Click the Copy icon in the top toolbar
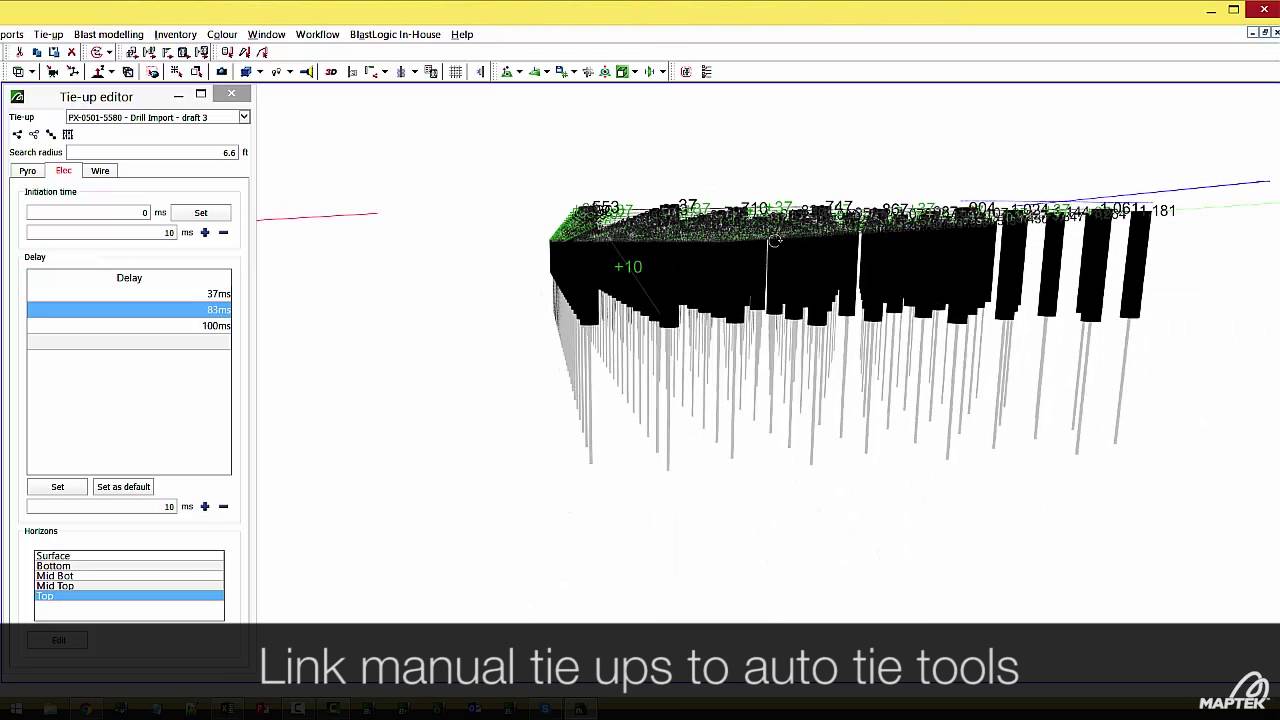The image size is (1280, 720). click(x=37, y=52)
